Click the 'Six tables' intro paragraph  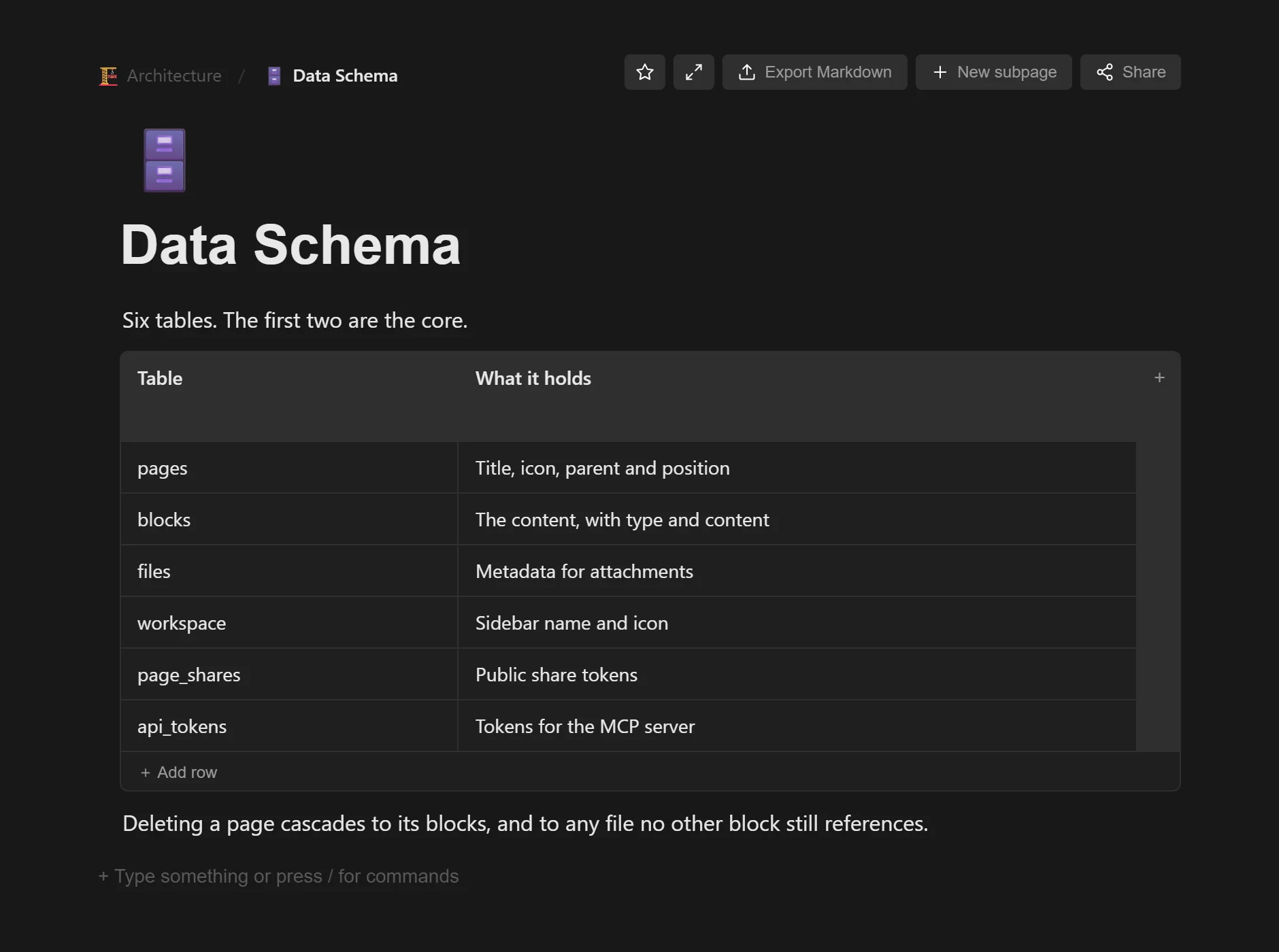(295, 320)
